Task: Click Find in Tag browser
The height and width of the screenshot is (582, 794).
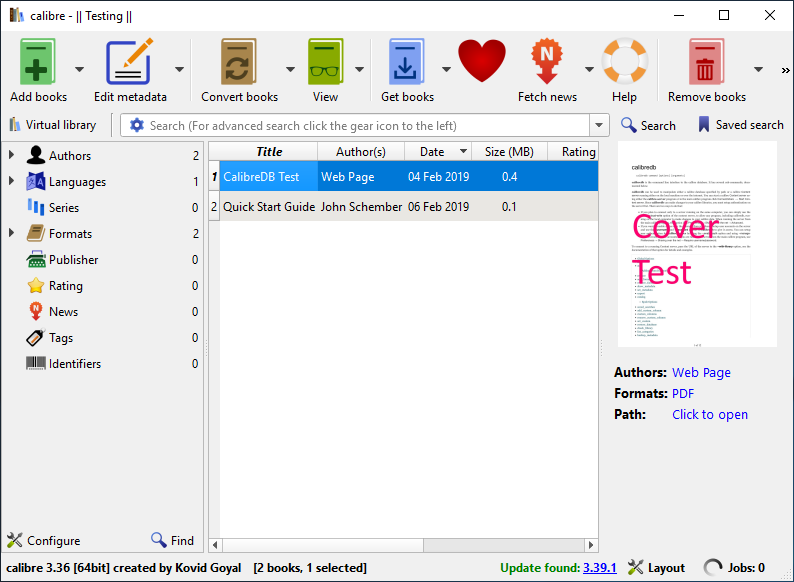Action: (173, 540)
